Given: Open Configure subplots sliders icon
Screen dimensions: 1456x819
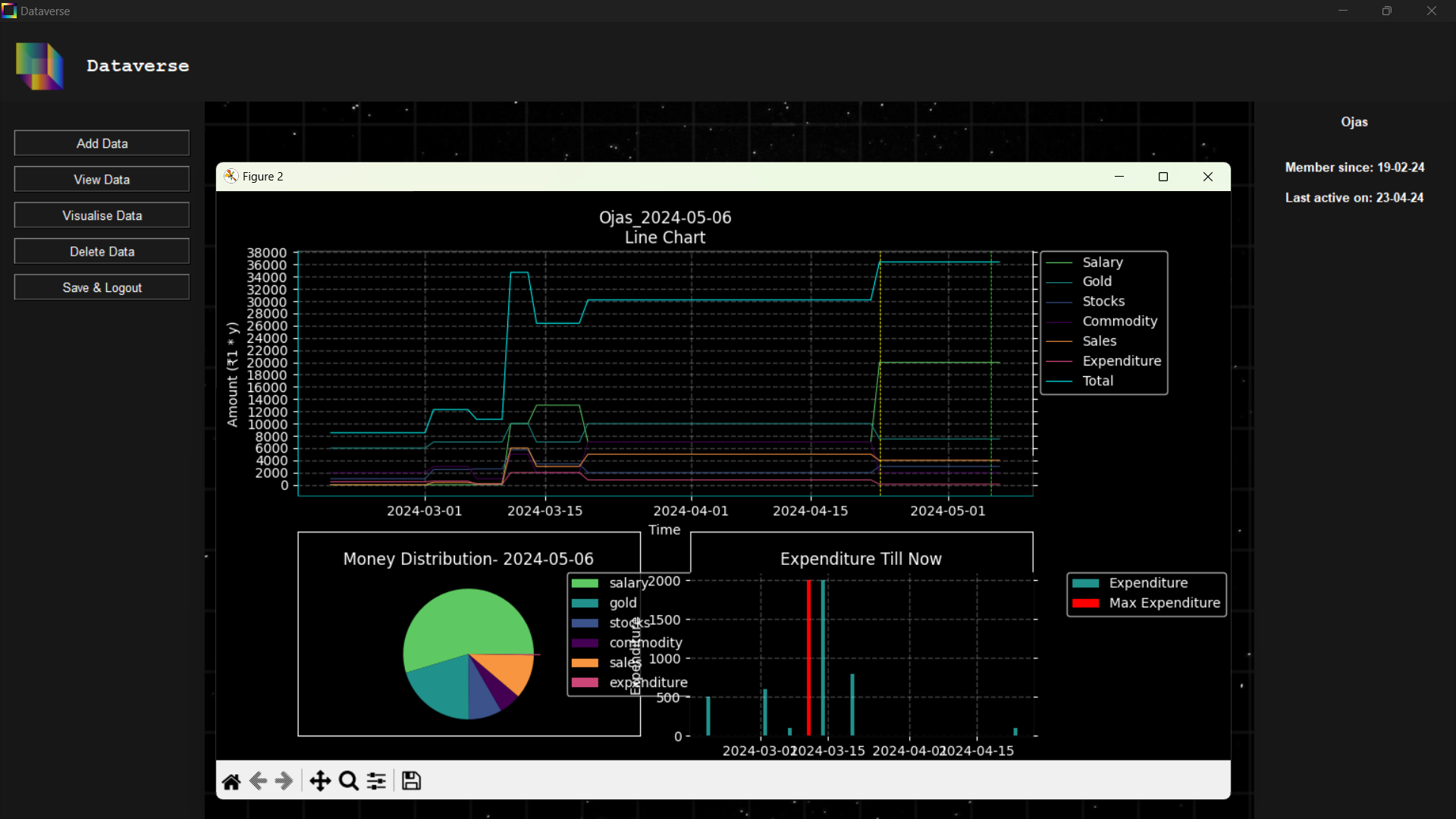Looking at the screenshot, I should tap(376, 781).
